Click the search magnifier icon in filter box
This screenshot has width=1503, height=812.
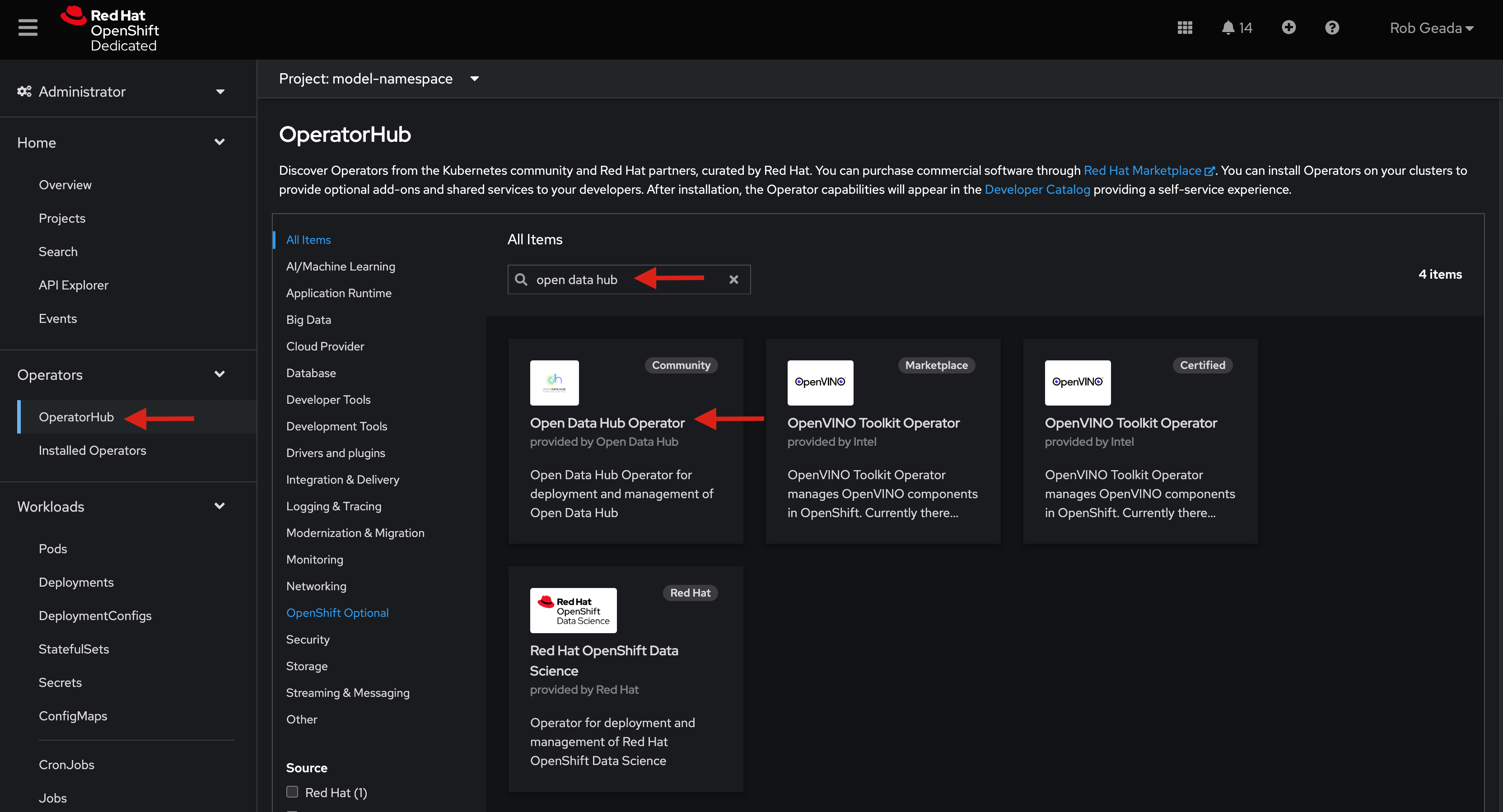[521, 280]
